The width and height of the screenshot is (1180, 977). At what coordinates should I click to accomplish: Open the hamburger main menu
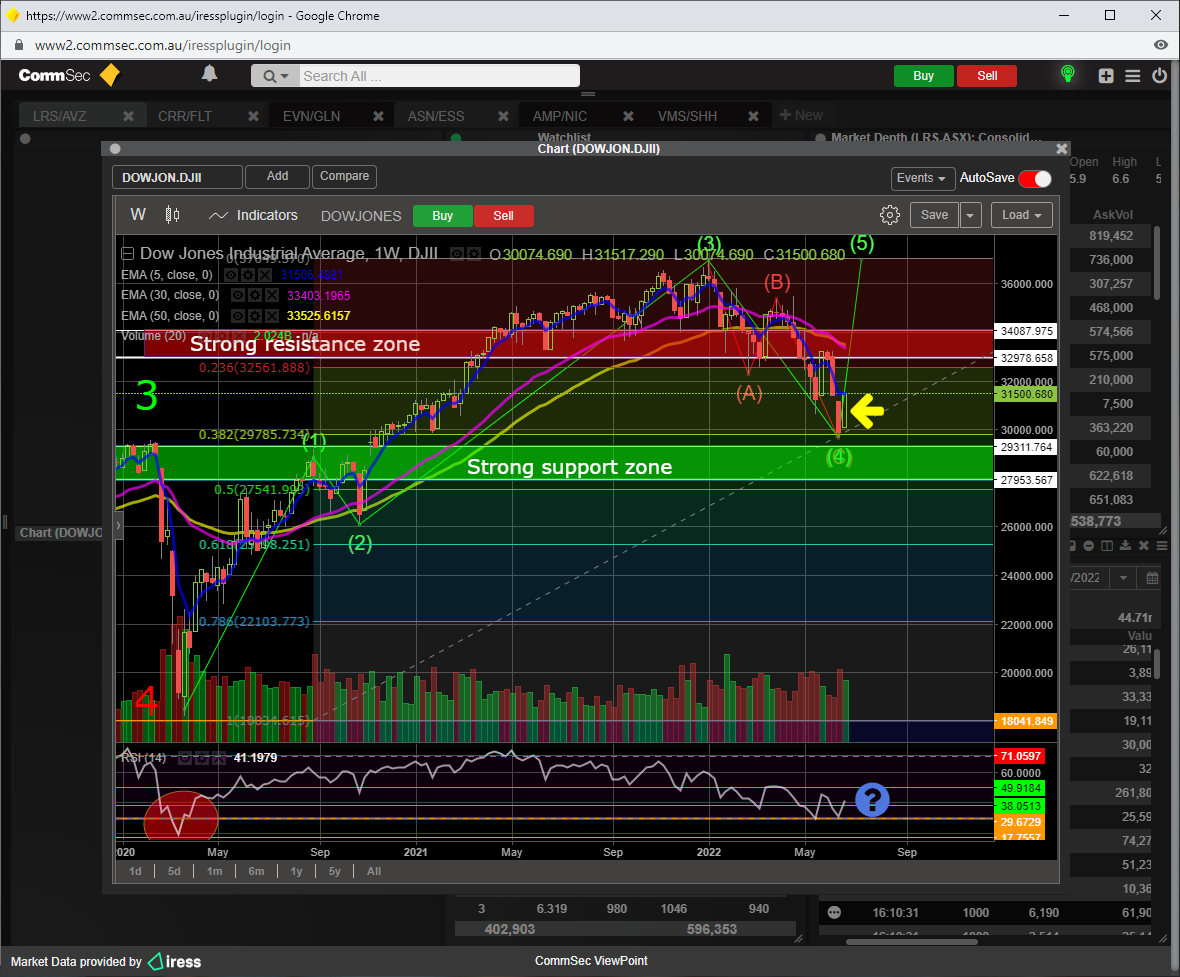coord(1133,76)
